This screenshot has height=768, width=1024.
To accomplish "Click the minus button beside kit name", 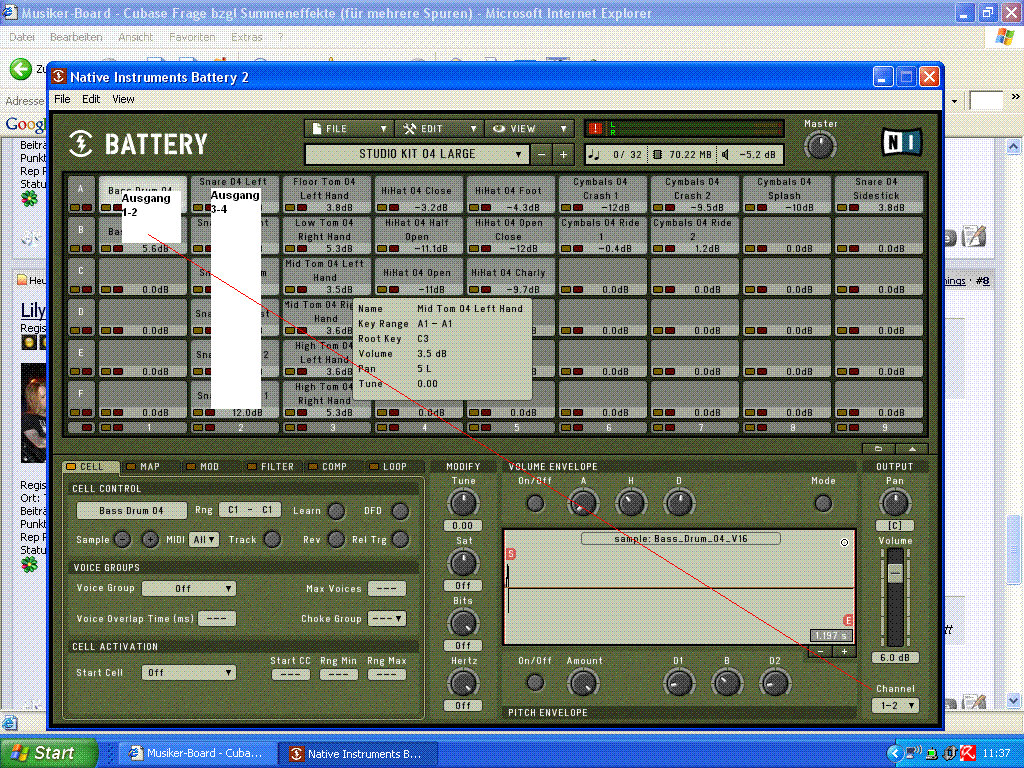I will coord(541,155).
